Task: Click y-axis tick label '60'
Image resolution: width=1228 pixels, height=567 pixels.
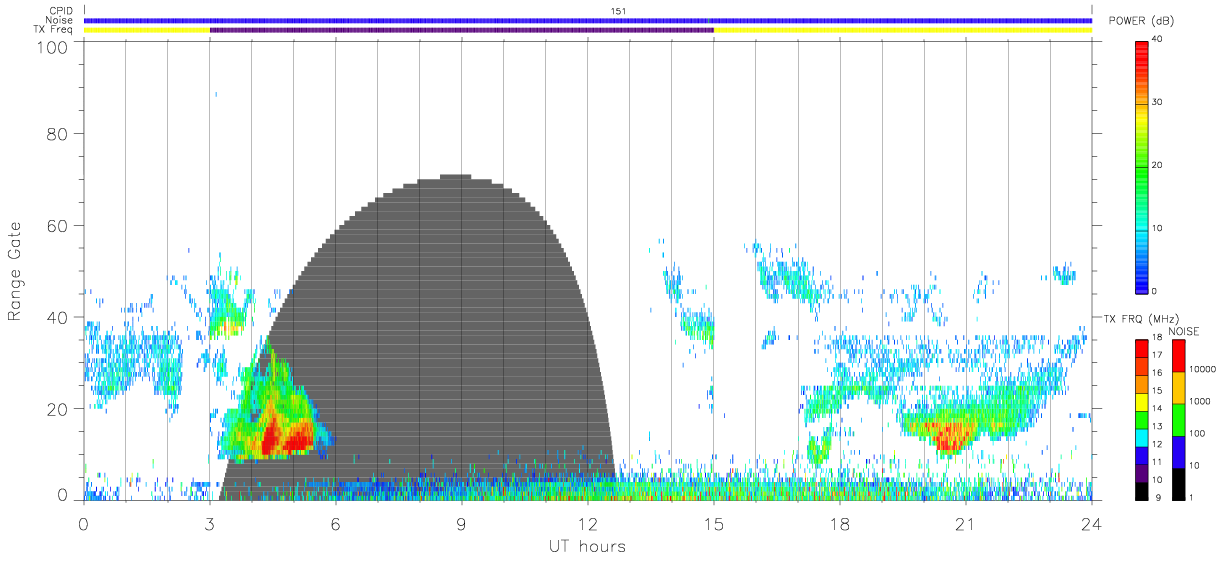Action: 56,226
